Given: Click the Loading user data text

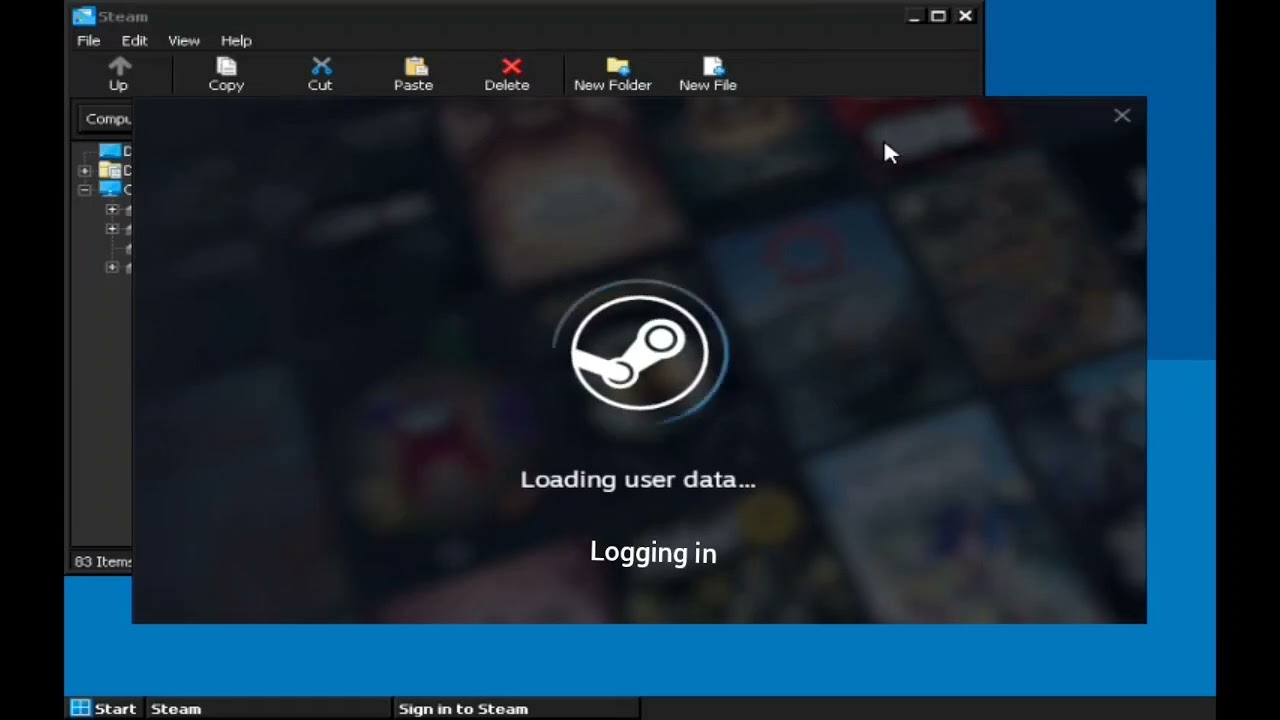Looking at the screenshot, I should click(638, 480).
